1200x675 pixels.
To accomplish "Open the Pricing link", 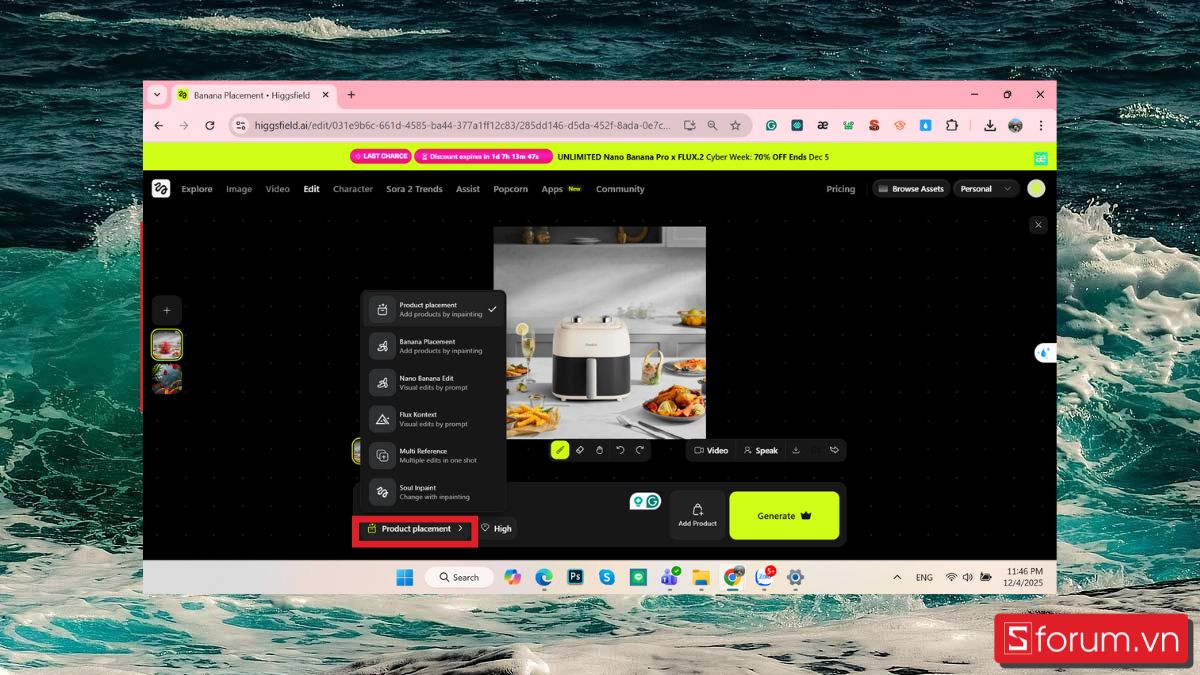I will coord(840,188).
